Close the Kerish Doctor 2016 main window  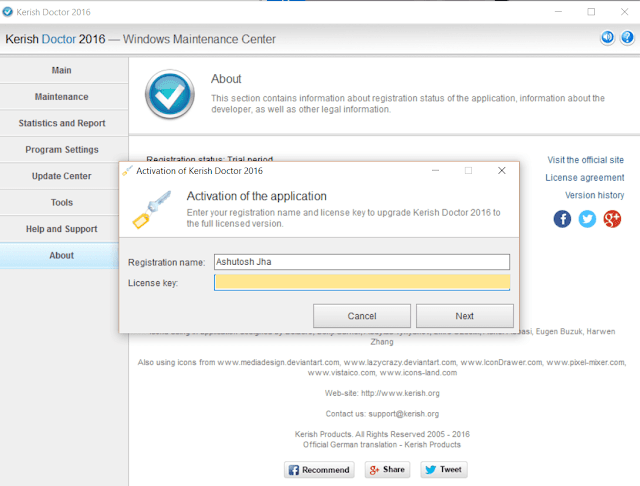coord(624,12)
